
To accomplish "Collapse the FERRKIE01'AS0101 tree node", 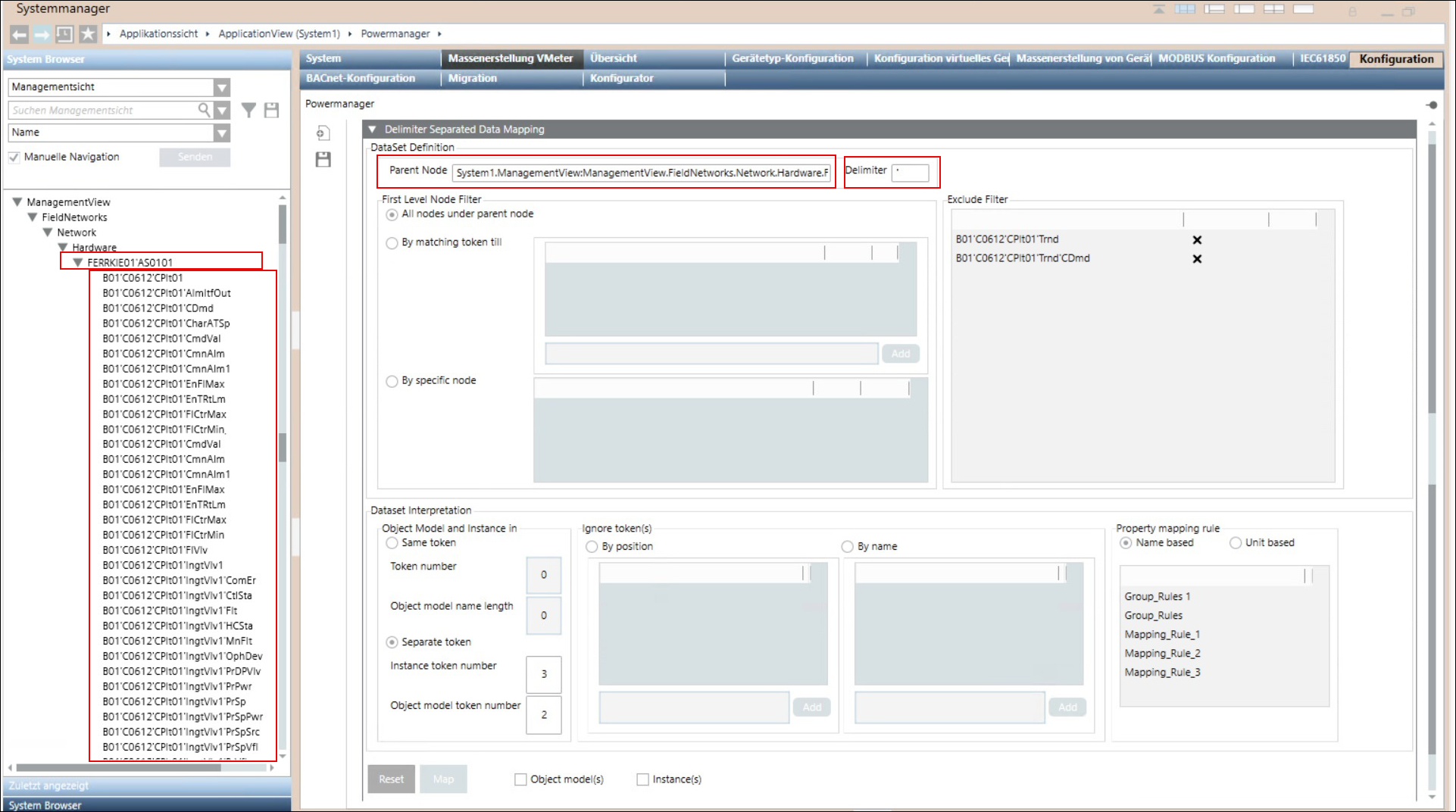I will (77, 263).
